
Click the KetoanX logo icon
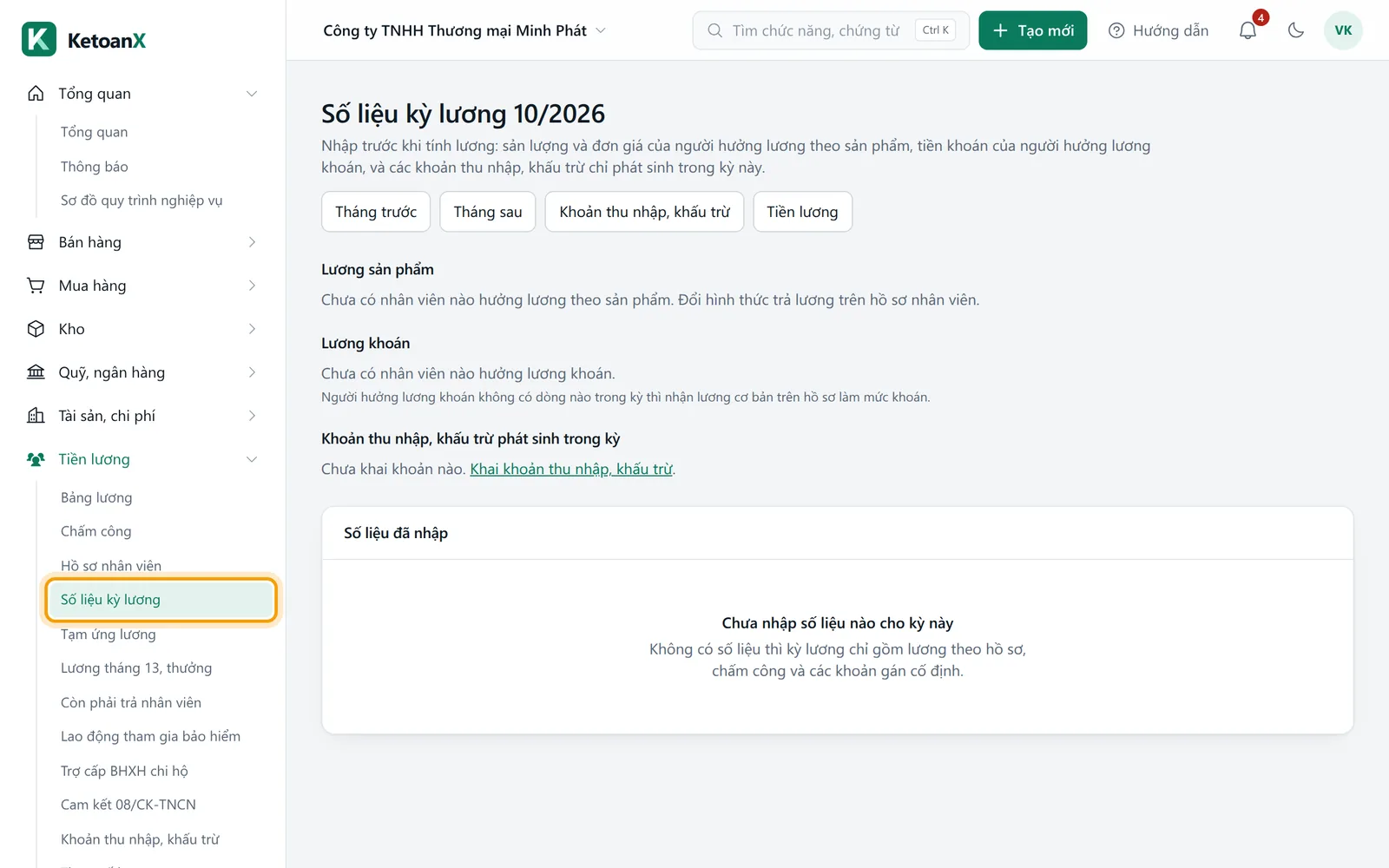[39, 40]
